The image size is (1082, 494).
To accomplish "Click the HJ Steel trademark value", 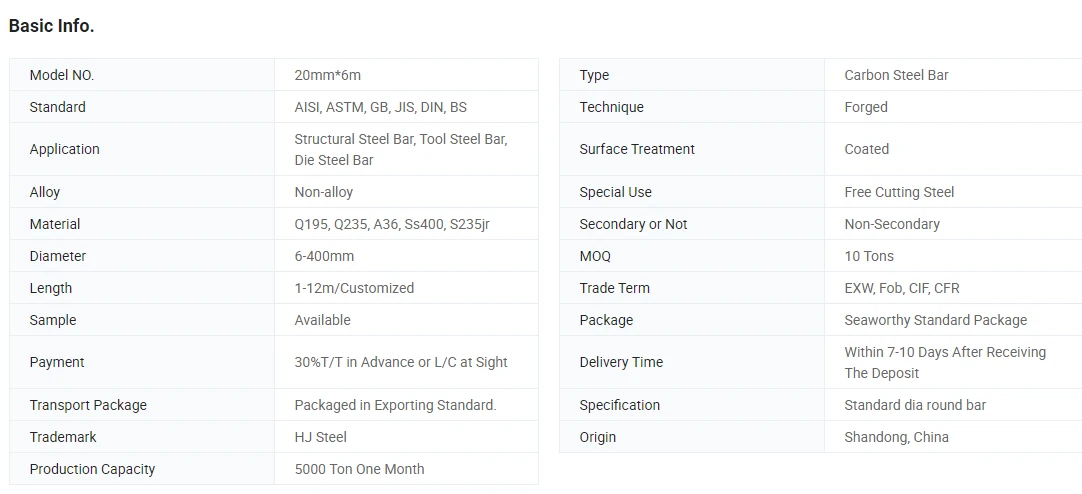I will [321, 437].
